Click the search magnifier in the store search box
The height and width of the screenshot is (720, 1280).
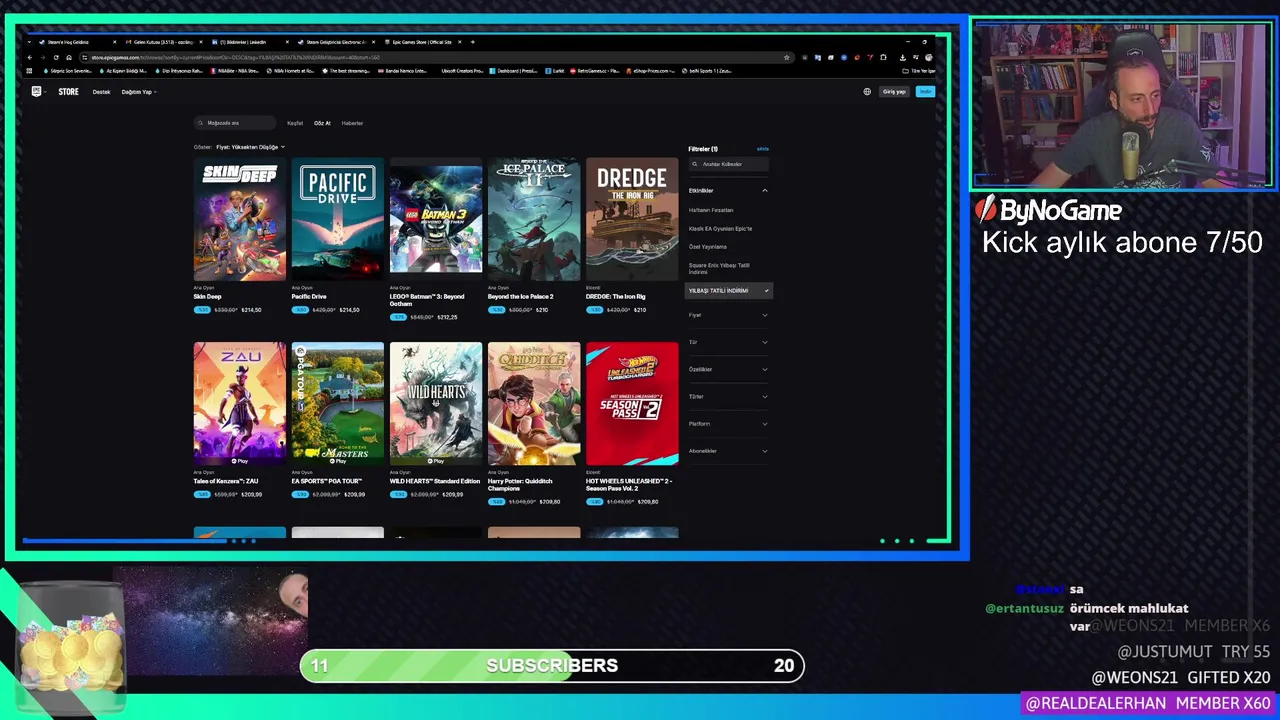click(x=202, y=123)
